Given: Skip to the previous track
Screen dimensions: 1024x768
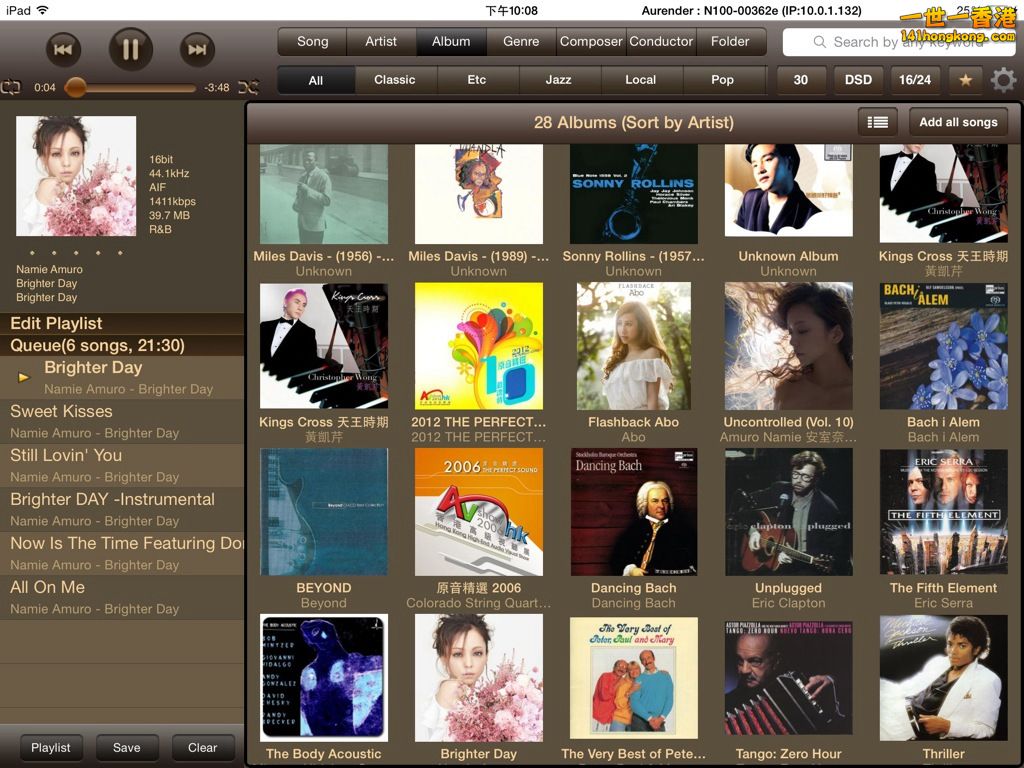Looking at the screenshot, I should click(62, 49).
